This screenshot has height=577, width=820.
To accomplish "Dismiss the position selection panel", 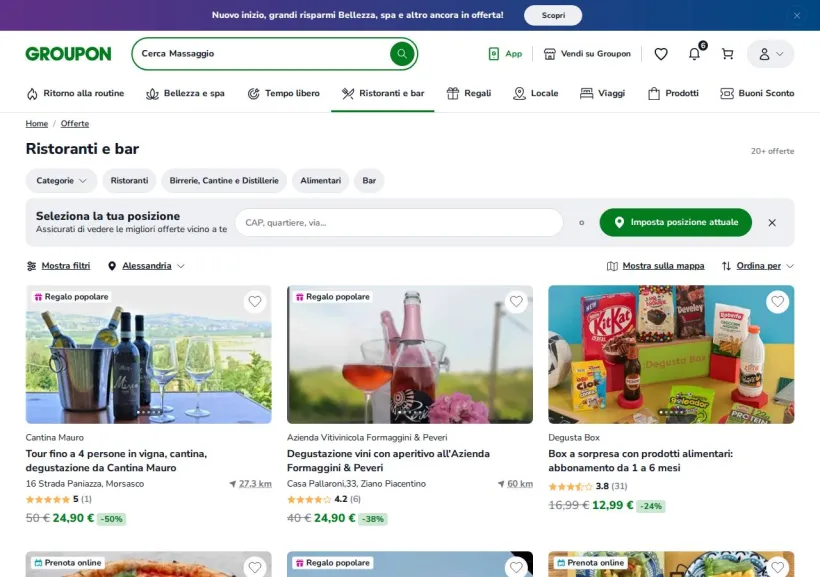I will [x=772, y=223].
